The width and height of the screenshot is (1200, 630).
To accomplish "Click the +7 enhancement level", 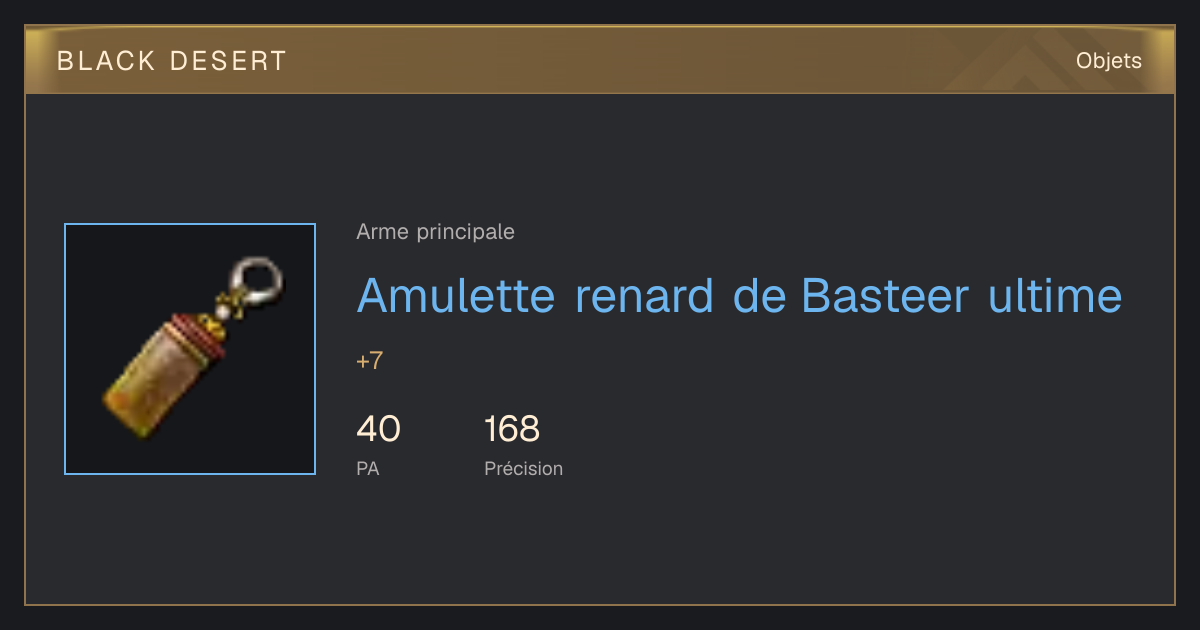I will coord(370,361).
